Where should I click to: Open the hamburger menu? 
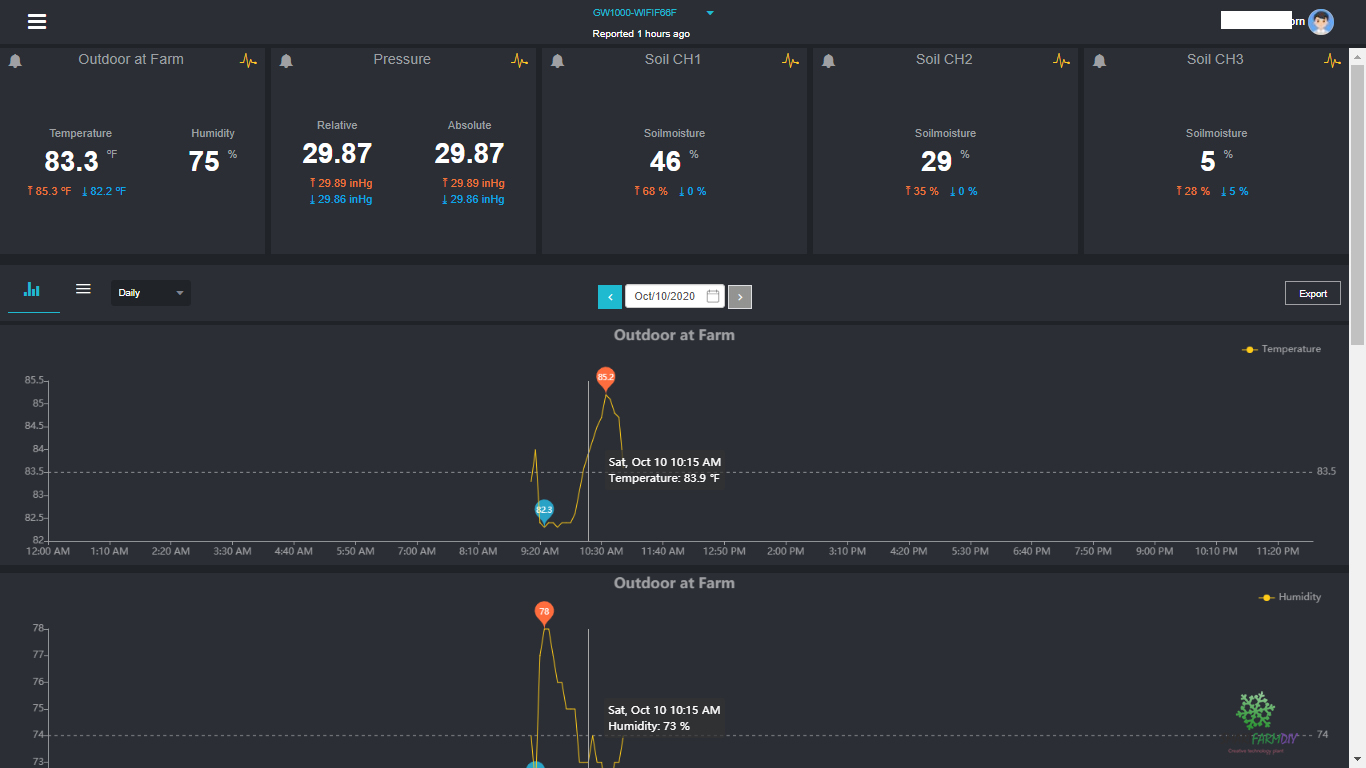tap(37, 22)
